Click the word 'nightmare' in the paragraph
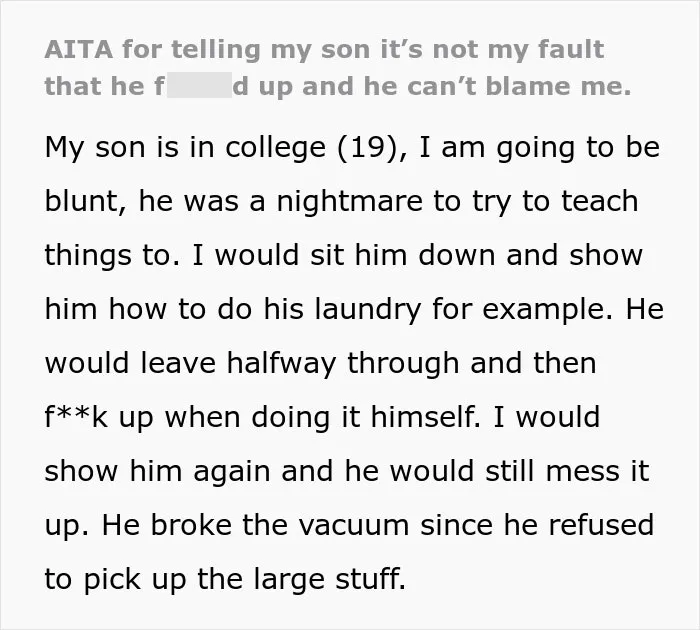The height and width of the screenshot is (630, 700). (350, 203)
